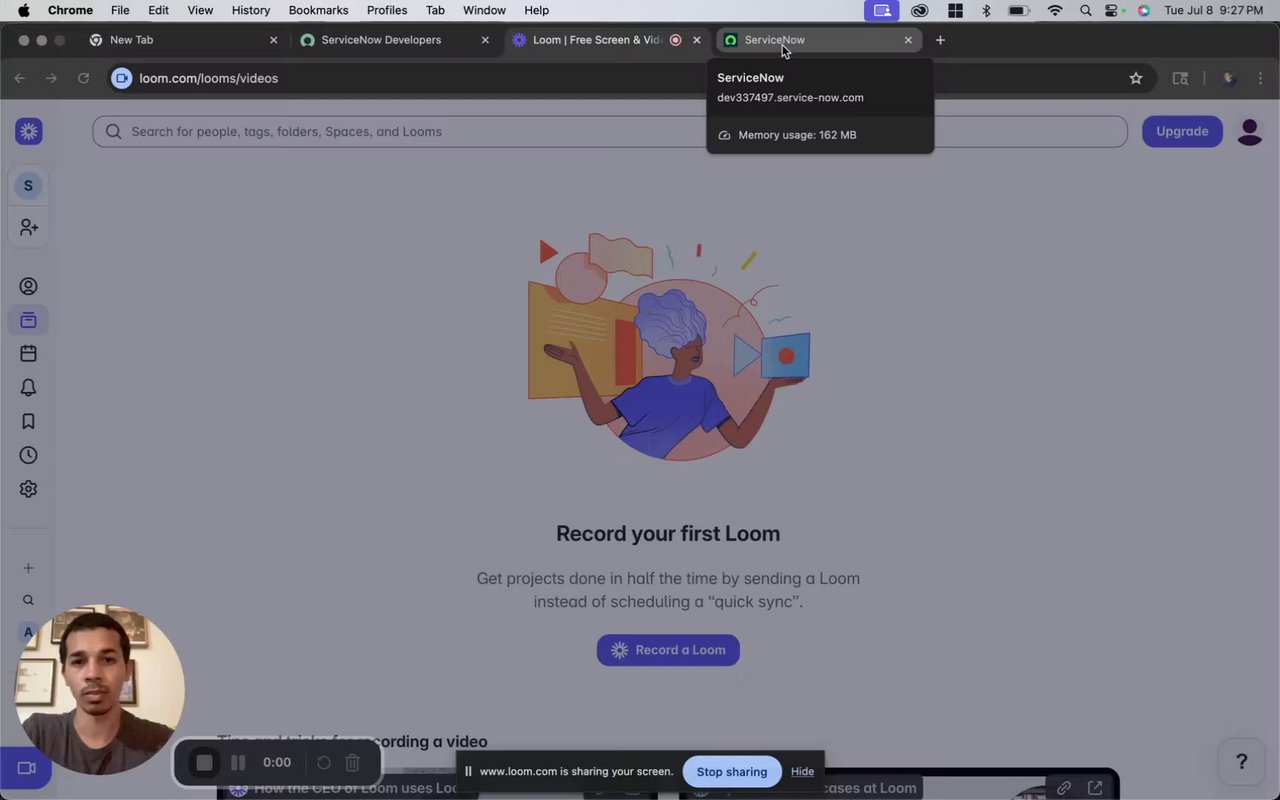Pause the Loom recording

point(238,763)
